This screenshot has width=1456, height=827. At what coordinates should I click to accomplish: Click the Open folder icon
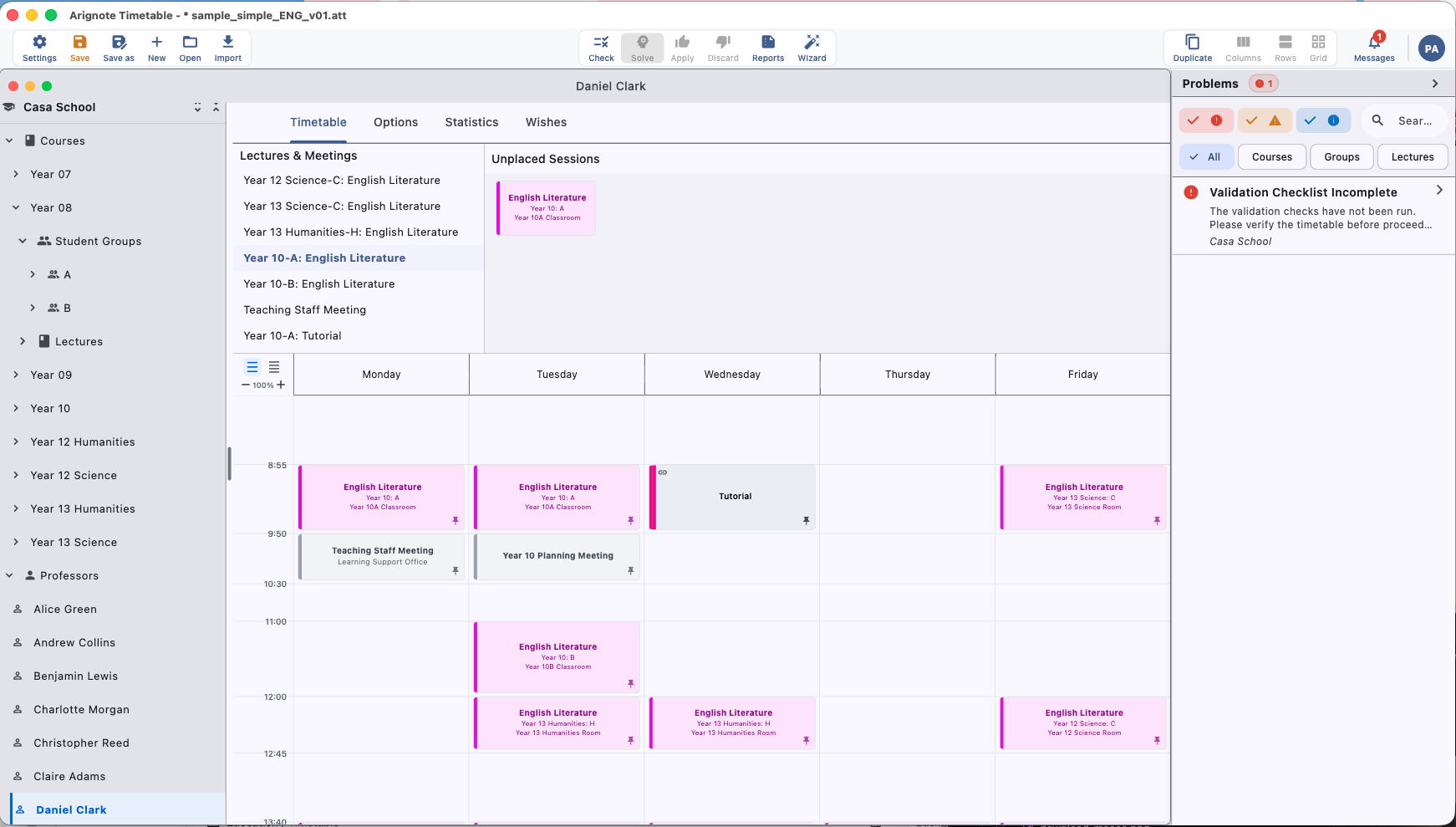190,48
